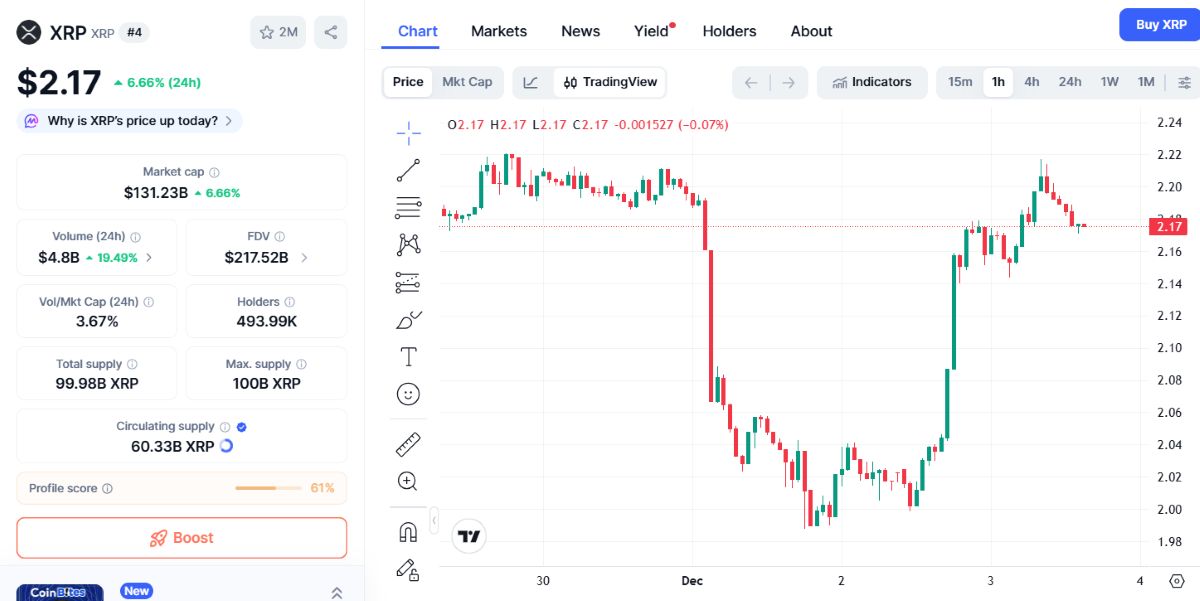Open the Holders tab
Viewport: 1200px width, 601px height.
[730, 31]
